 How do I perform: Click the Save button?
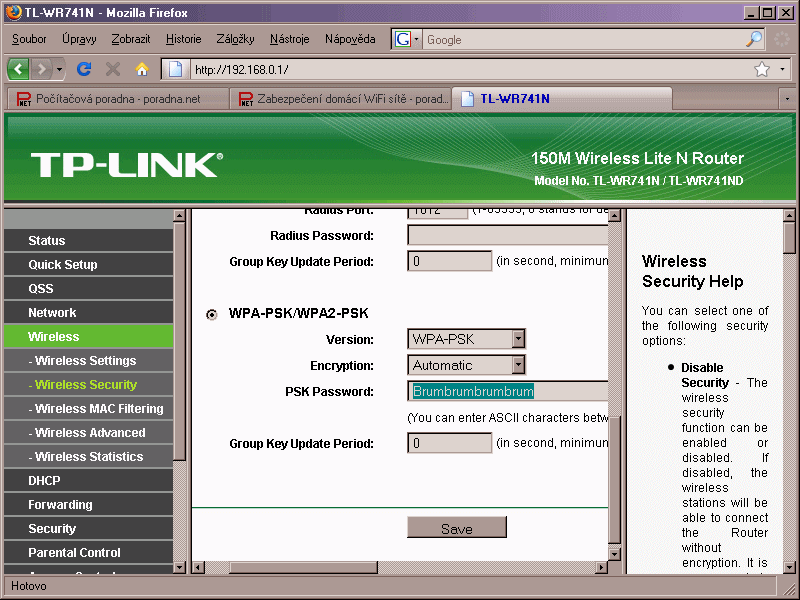click(457, 528)
